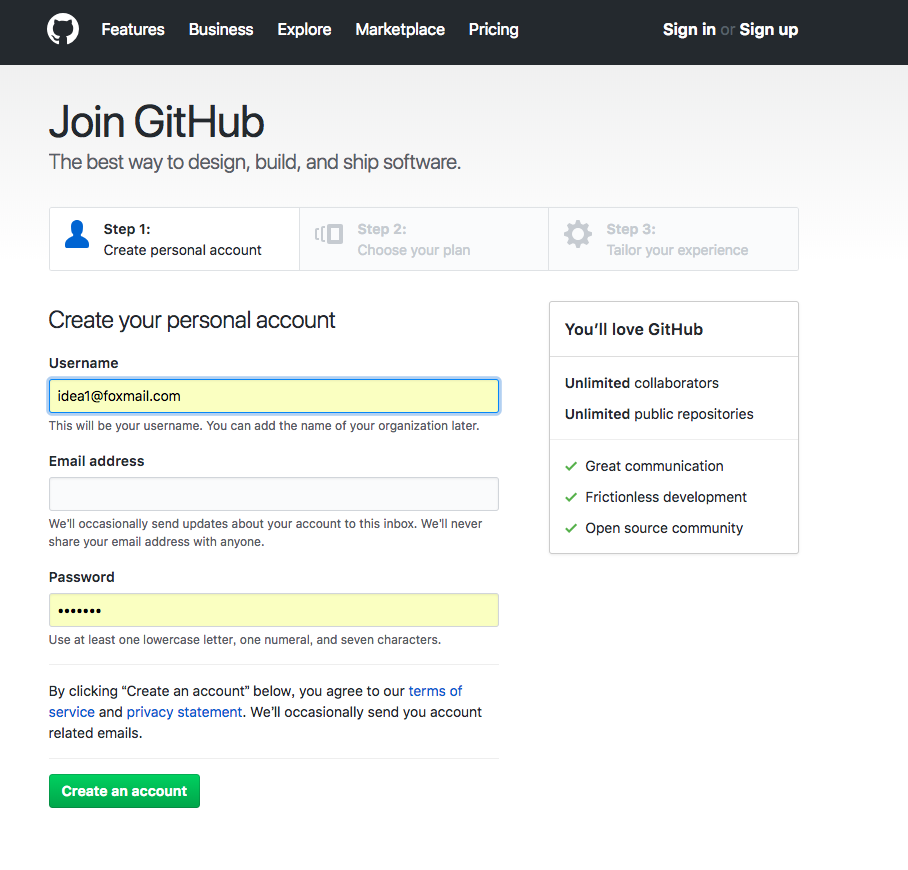Focus the empty Email address field
The image size is (908, 870).
(274, 494)
